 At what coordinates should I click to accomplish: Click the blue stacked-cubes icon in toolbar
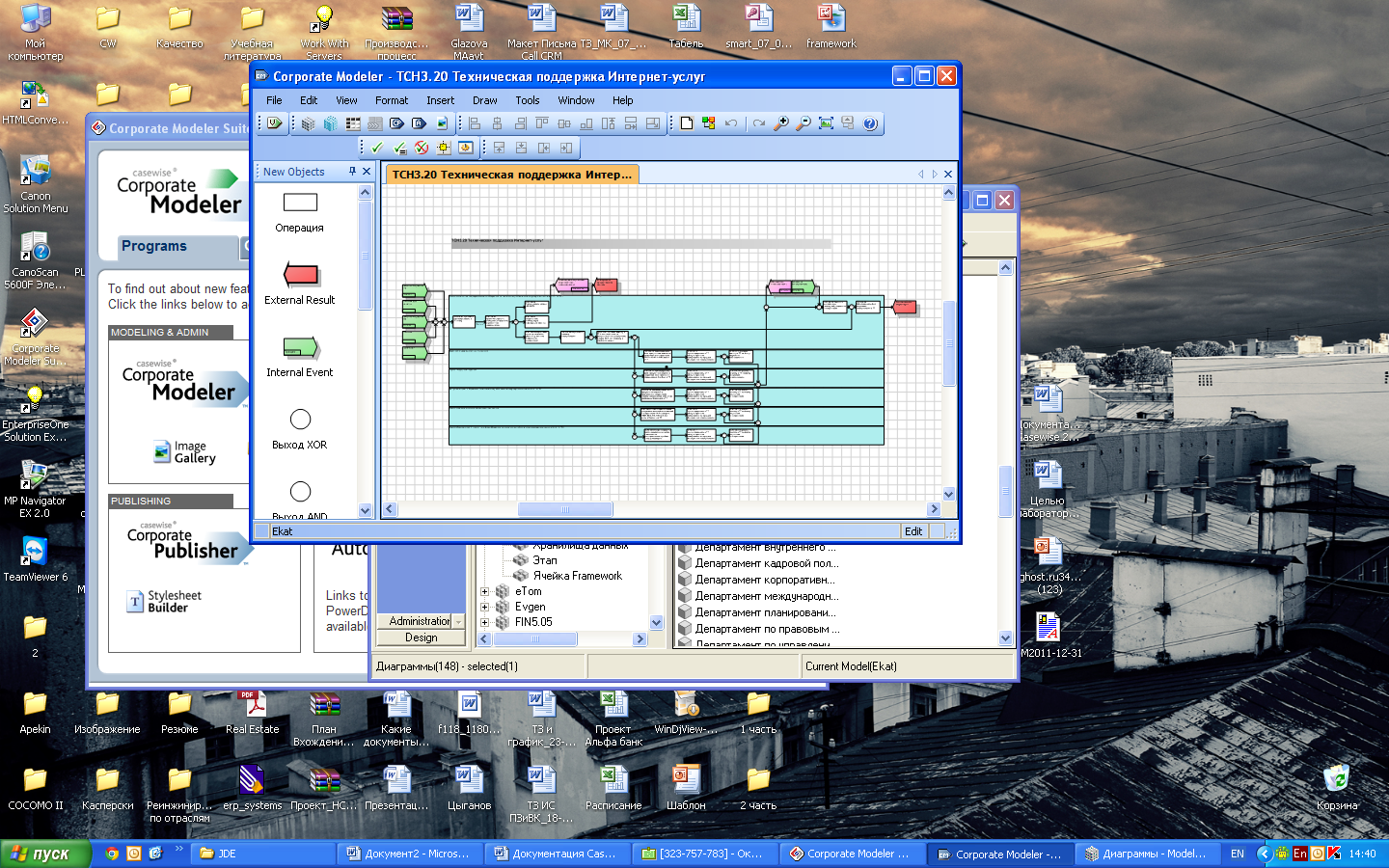pos(331,123)
